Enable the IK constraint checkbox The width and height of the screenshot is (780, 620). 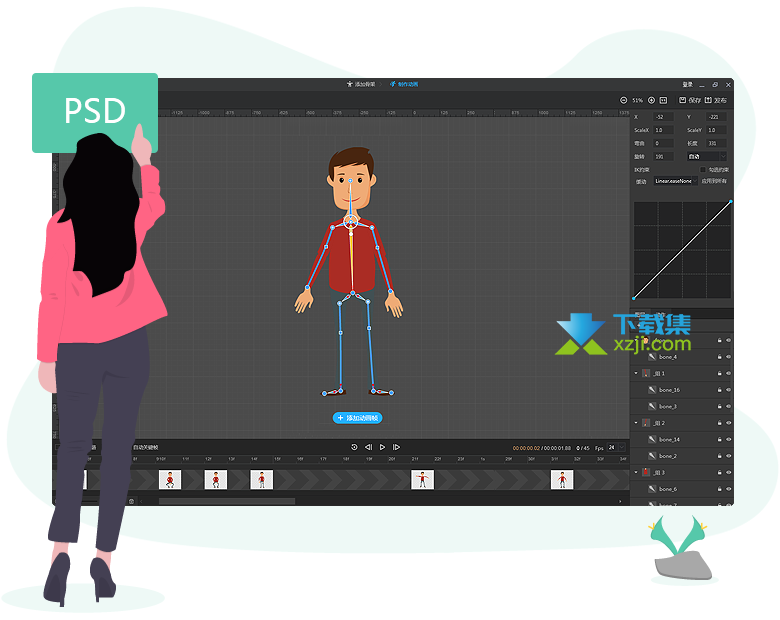(703, 170)
